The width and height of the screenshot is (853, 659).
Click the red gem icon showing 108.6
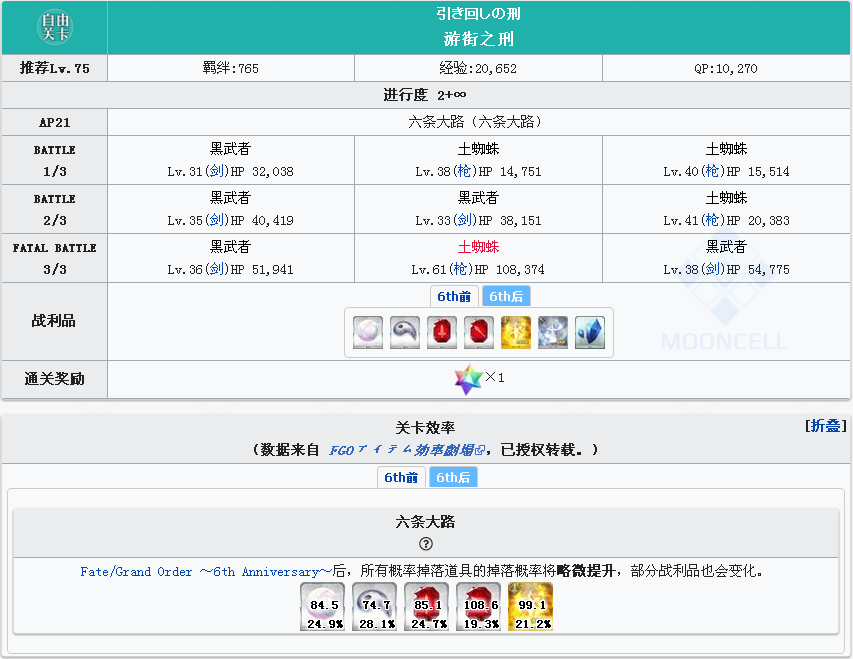478,607
